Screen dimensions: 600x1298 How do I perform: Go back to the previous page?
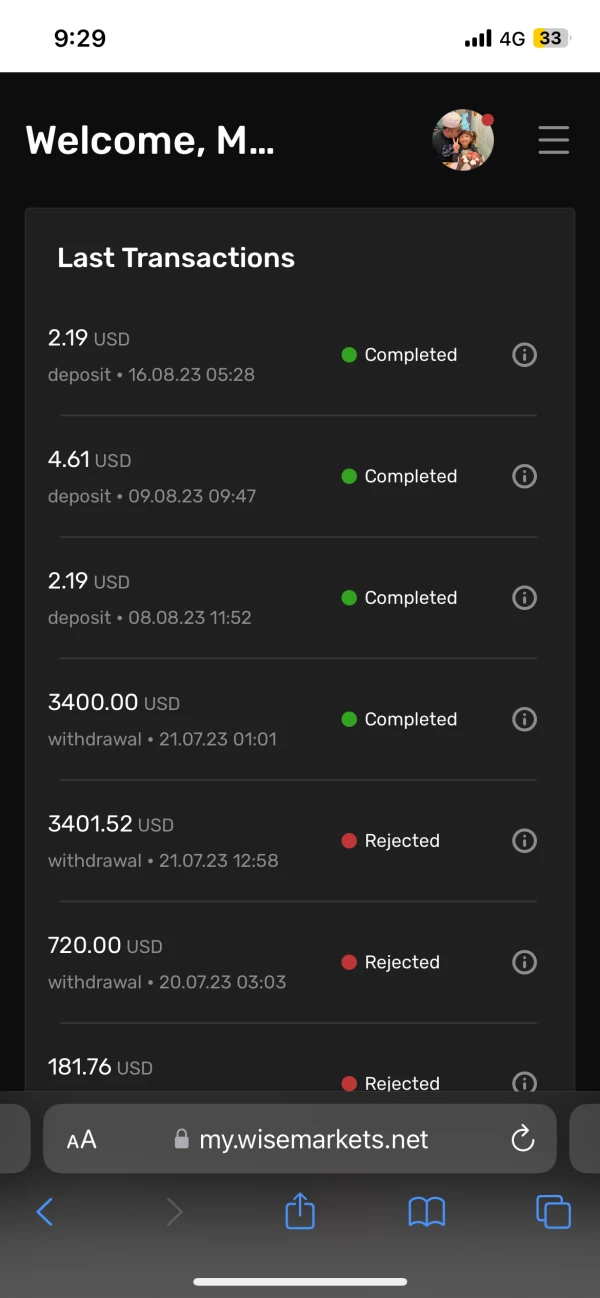point(45,1212)
